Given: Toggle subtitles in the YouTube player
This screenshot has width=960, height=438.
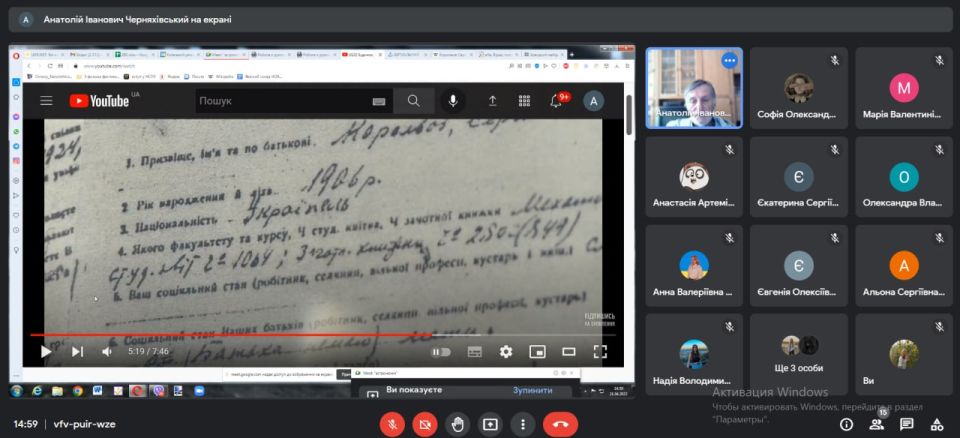Looking at the screenshot, I should (x=474, y=352).
